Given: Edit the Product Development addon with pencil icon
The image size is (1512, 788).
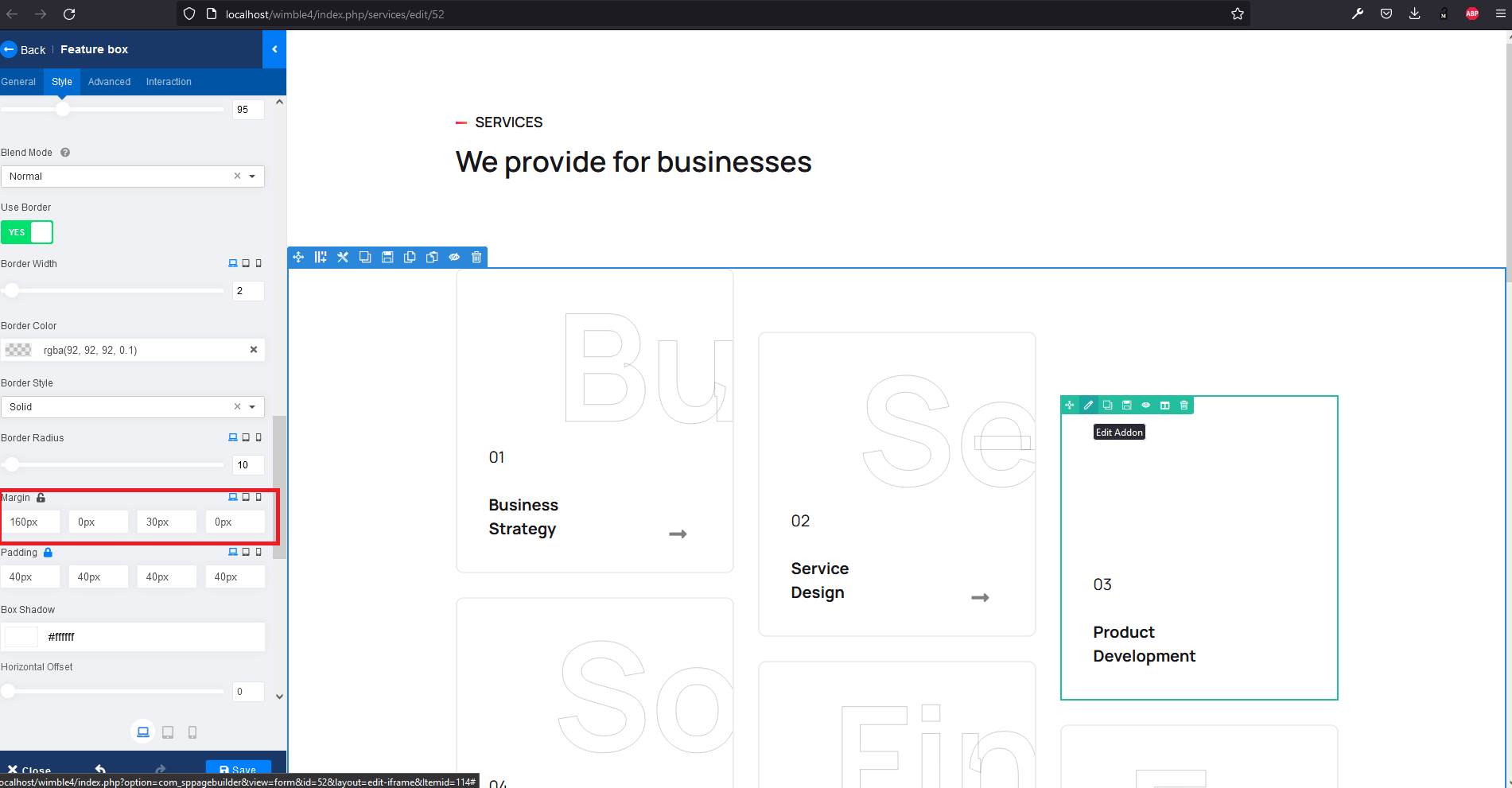Looking at the screenshot, I should (1088, 405).
